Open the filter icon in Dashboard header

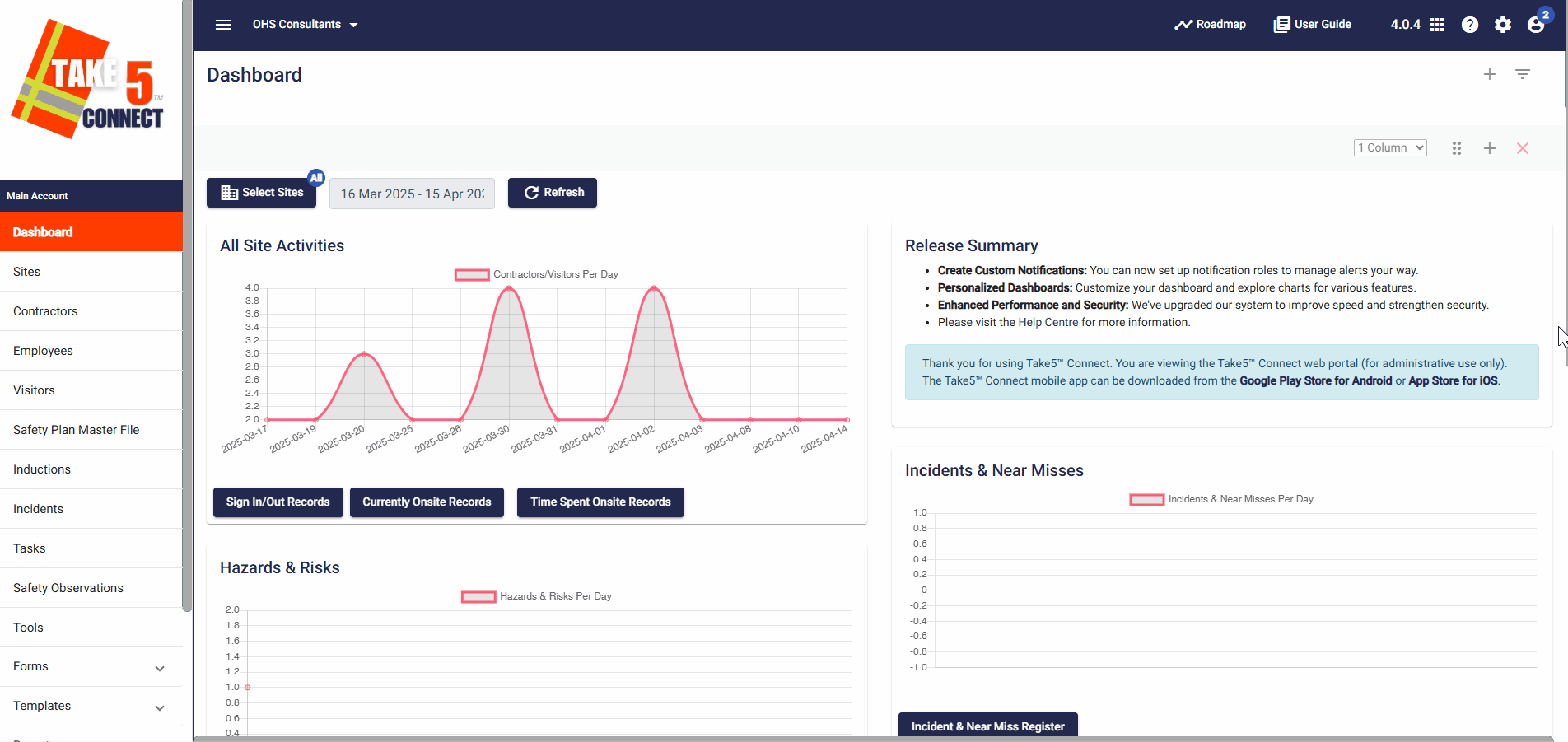1523,74
